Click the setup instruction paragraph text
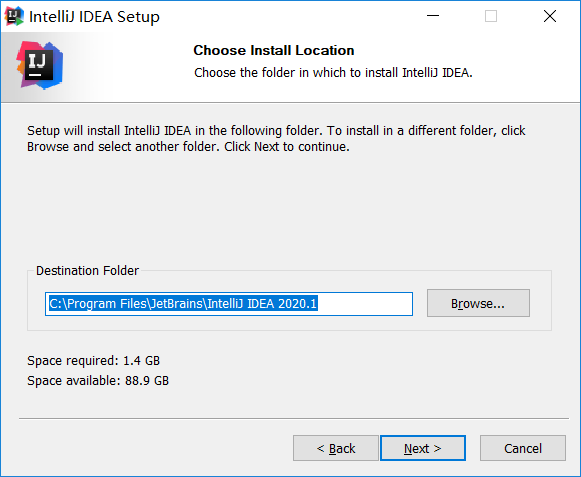The image size is (581, 477). point(276,139)
